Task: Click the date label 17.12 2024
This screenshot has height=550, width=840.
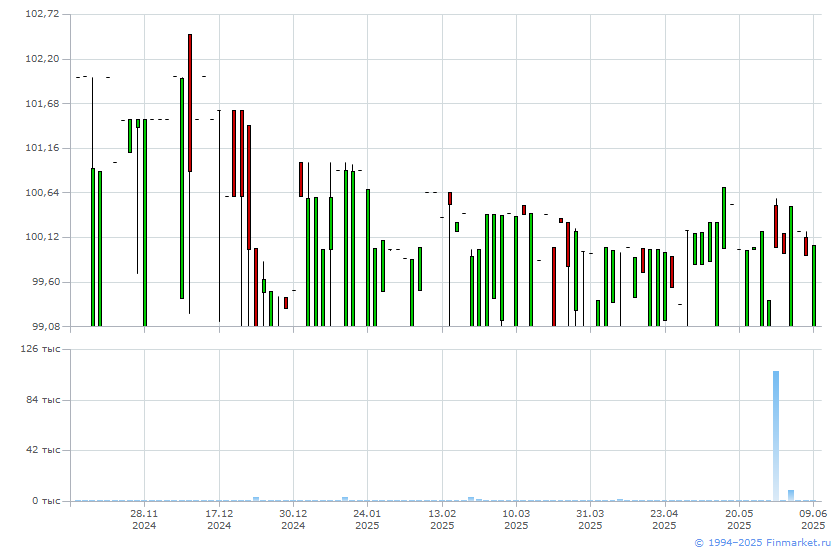Action: [x=219, y=519]
